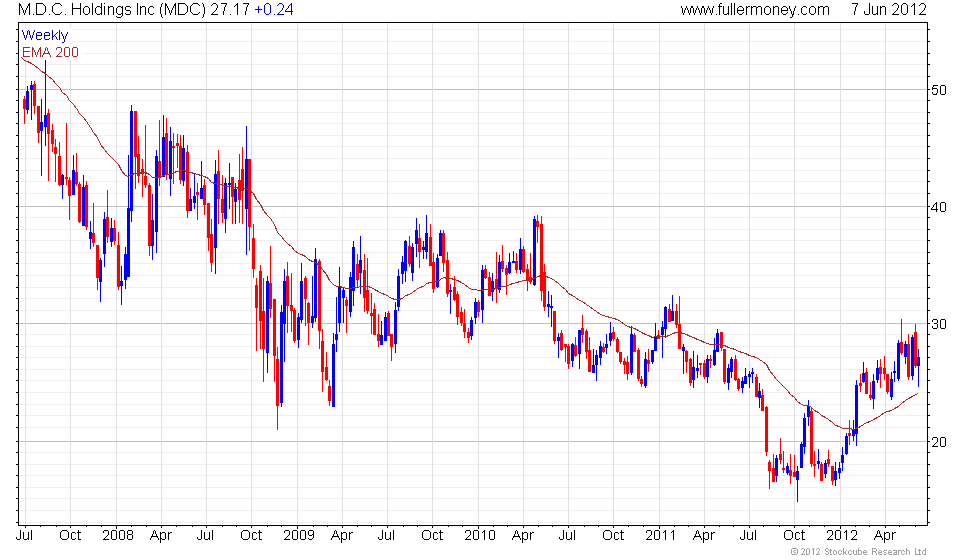Click the 2011 year label on the time axis
The width and height of the screenshot is (980, 560).
point(661,536)
